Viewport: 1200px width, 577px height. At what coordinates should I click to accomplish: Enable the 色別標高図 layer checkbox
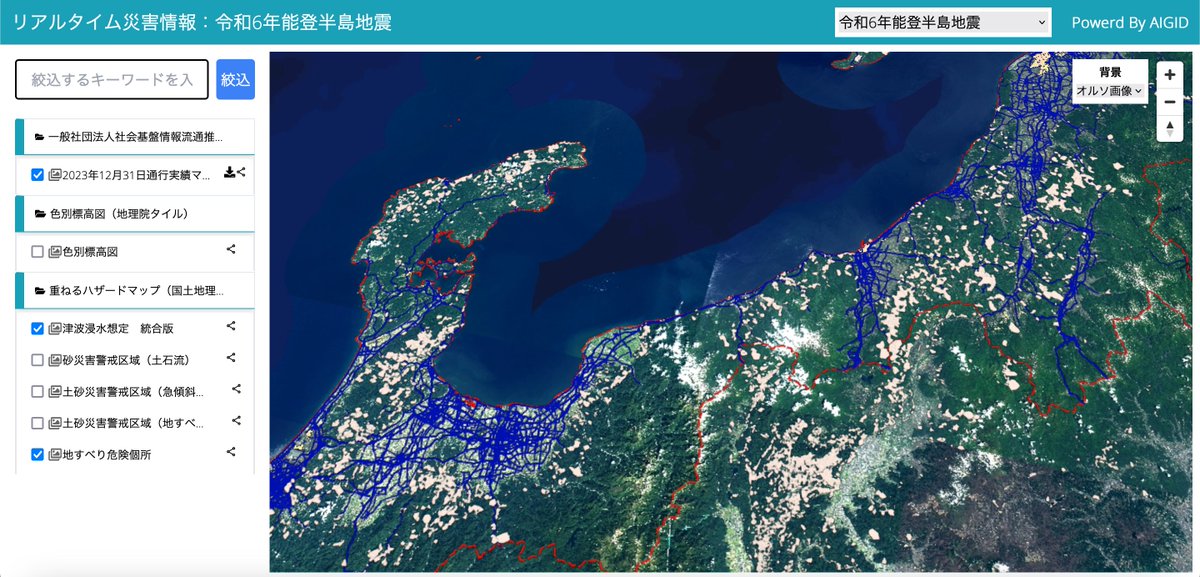coord(38,252)
